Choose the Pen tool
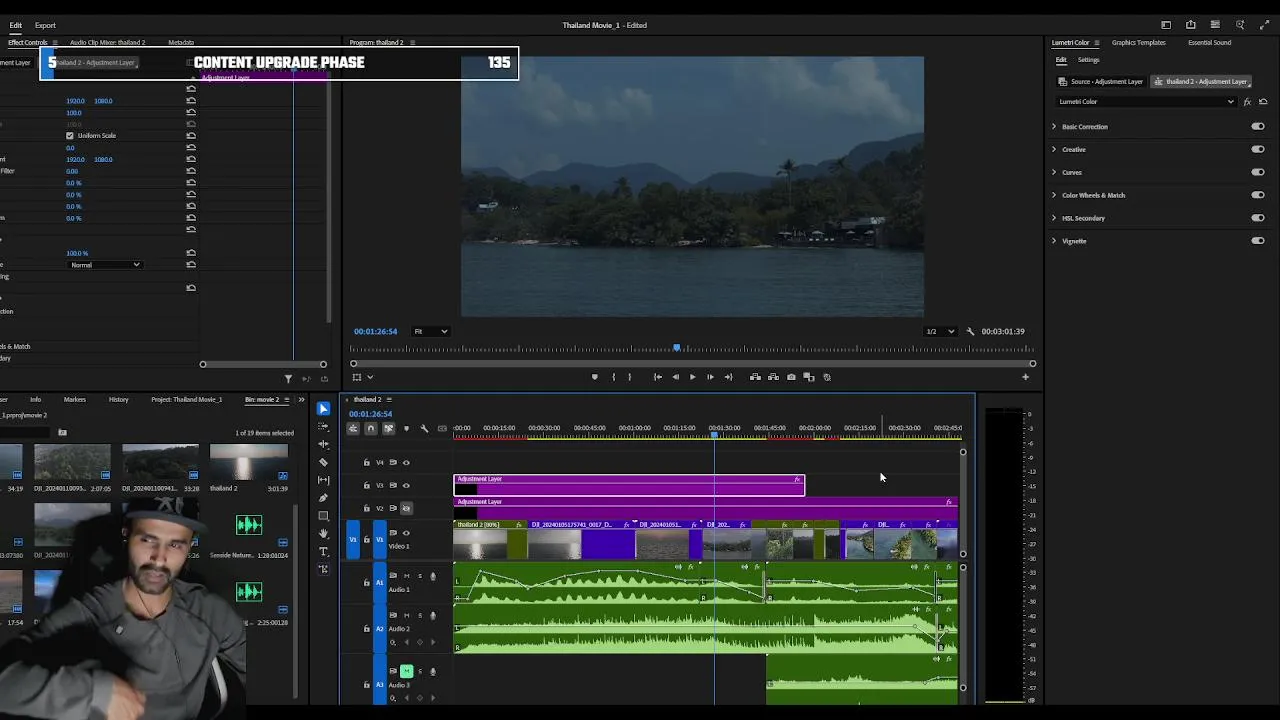Viewport: 1280px width, 720px height. point(323,498)
